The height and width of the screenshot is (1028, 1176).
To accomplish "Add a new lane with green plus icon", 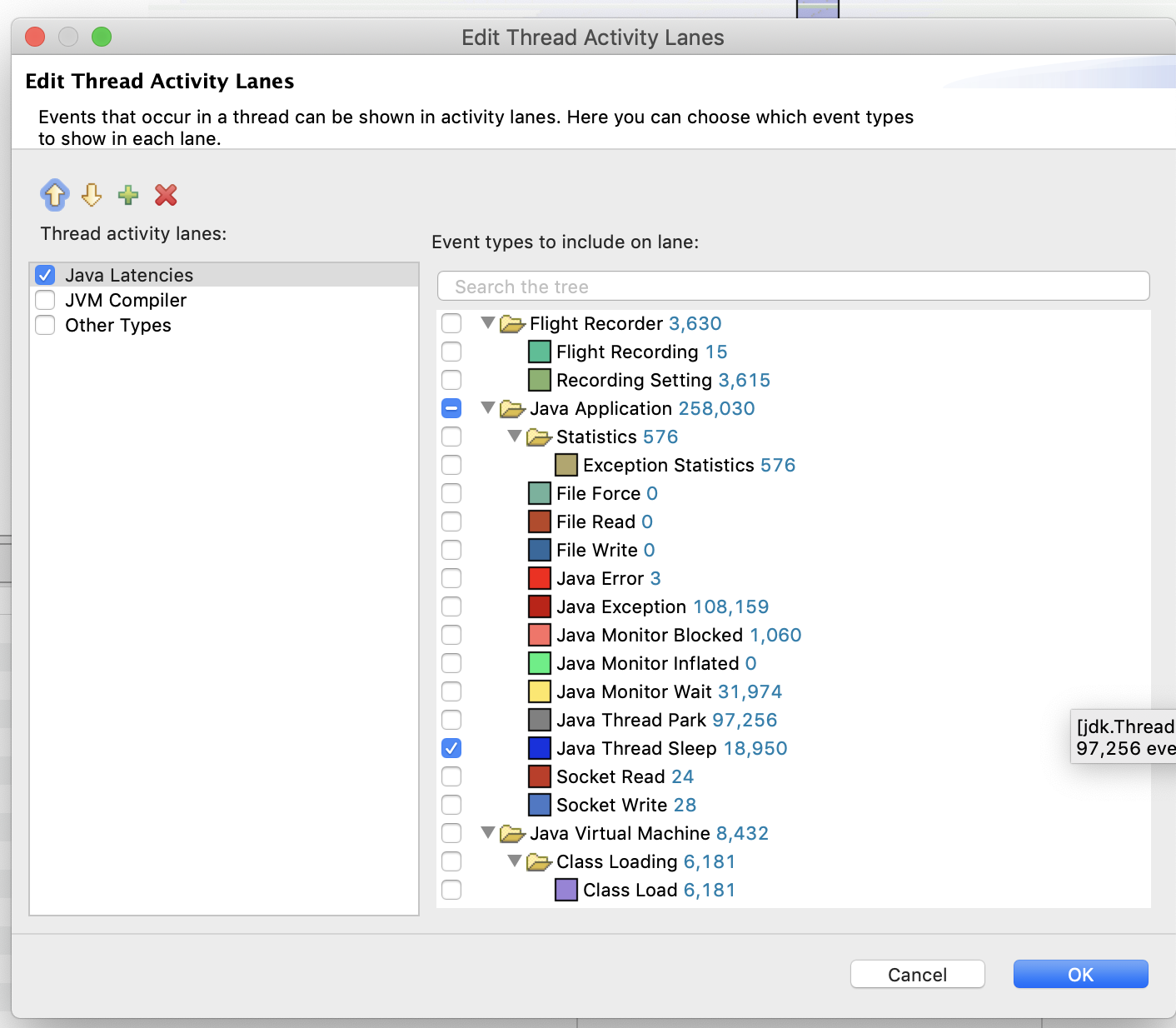I will tap(128, 195).
